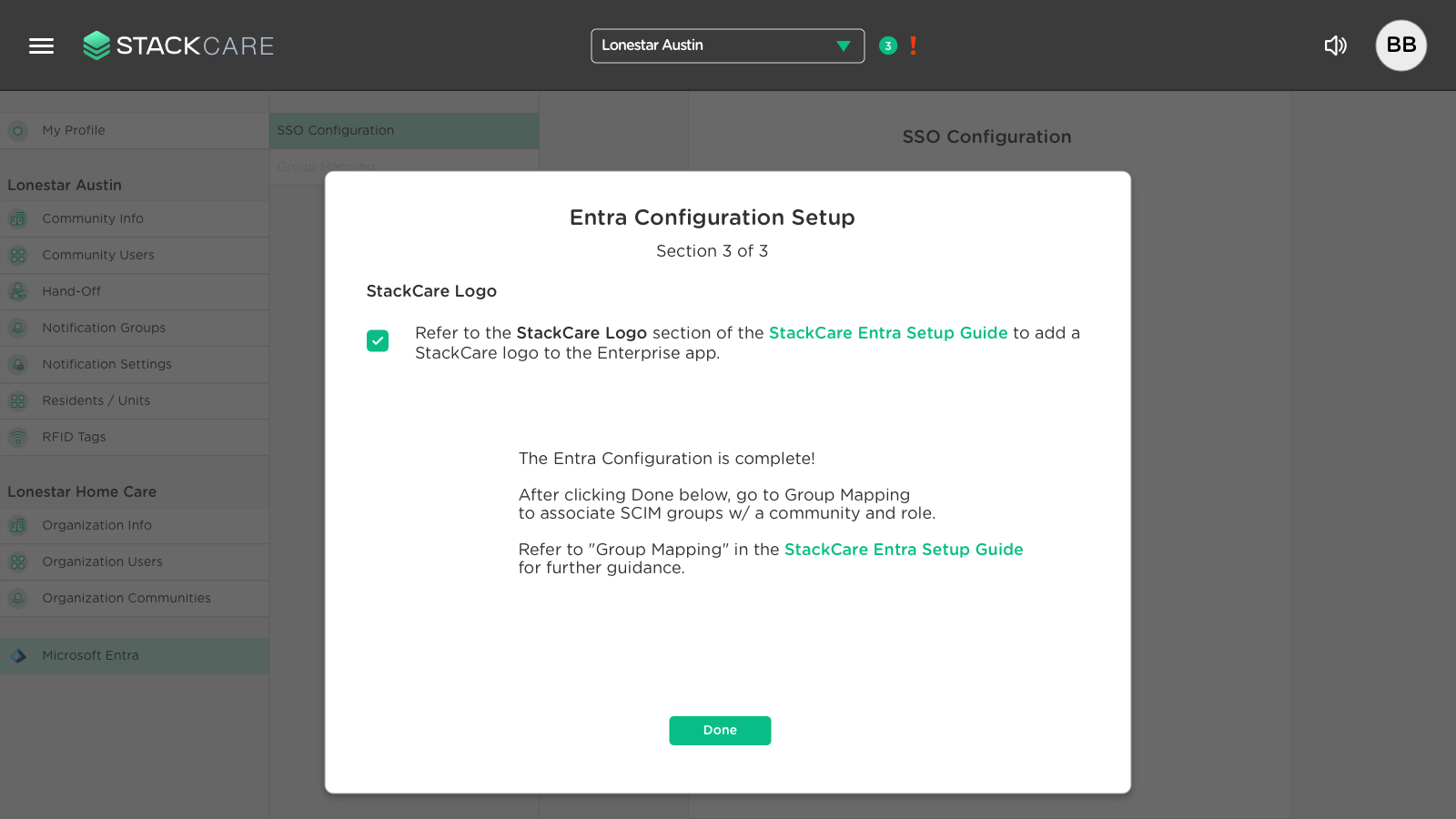1456x819 pixels.
Task: Click the community dropdown green arrow
Action: (x=844, y=45)
